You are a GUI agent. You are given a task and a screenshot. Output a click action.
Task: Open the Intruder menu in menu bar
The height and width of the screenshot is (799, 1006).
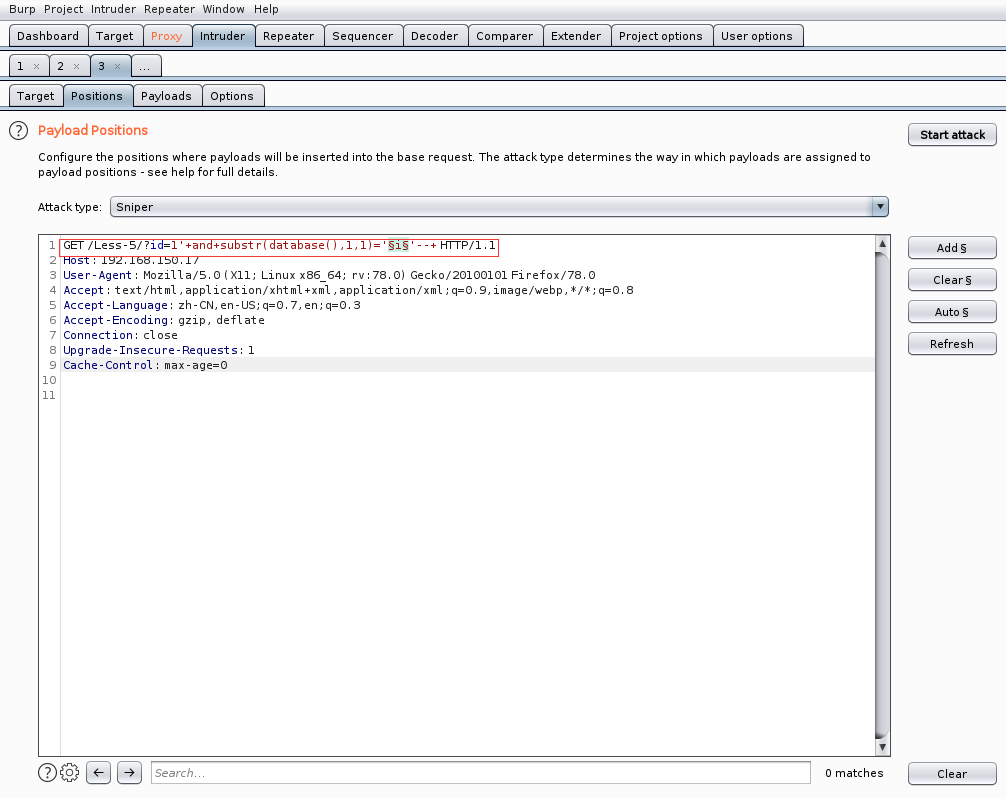[113, 9]
